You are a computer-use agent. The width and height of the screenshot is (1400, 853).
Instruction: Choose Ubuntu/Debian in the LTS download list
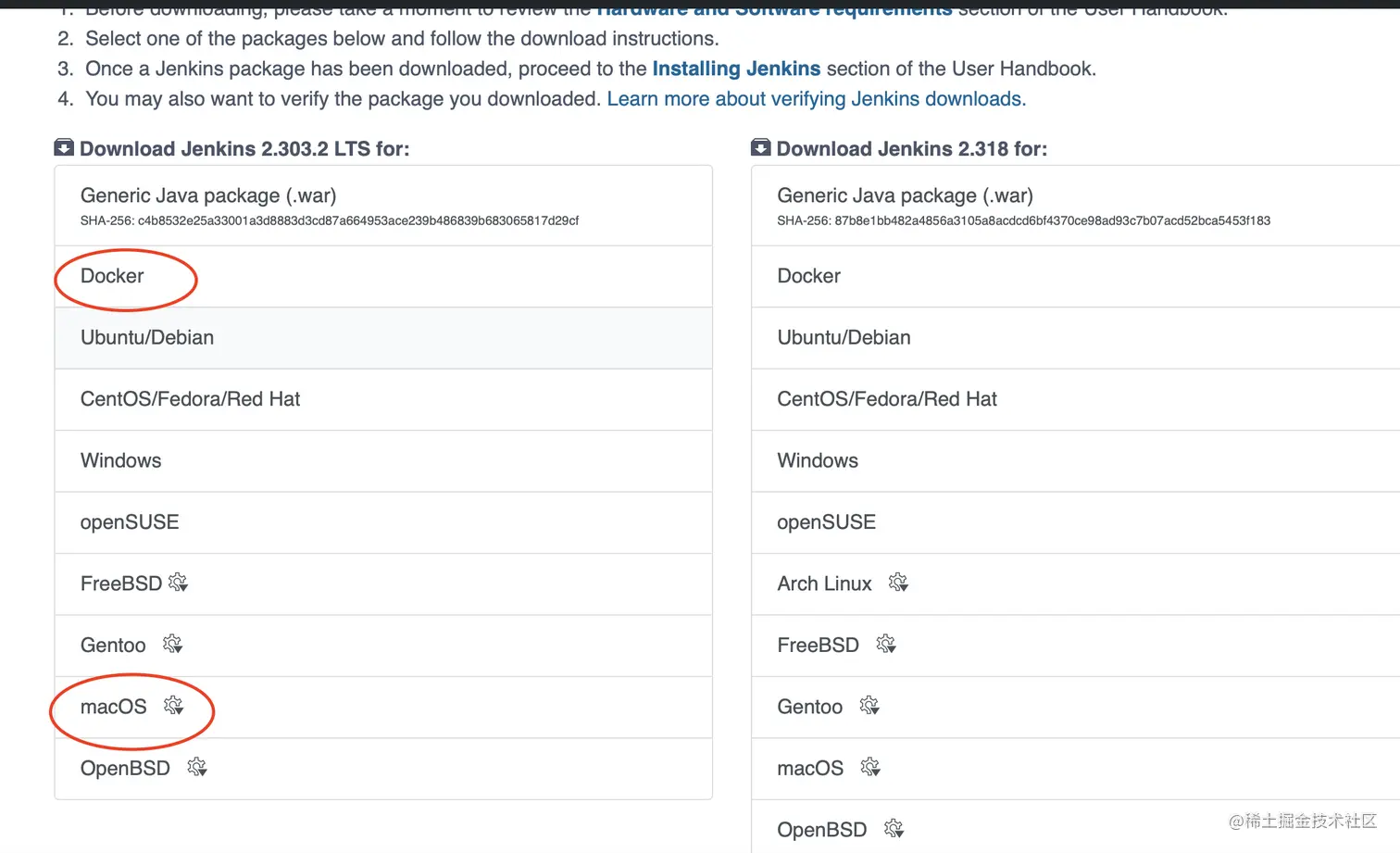147,337
